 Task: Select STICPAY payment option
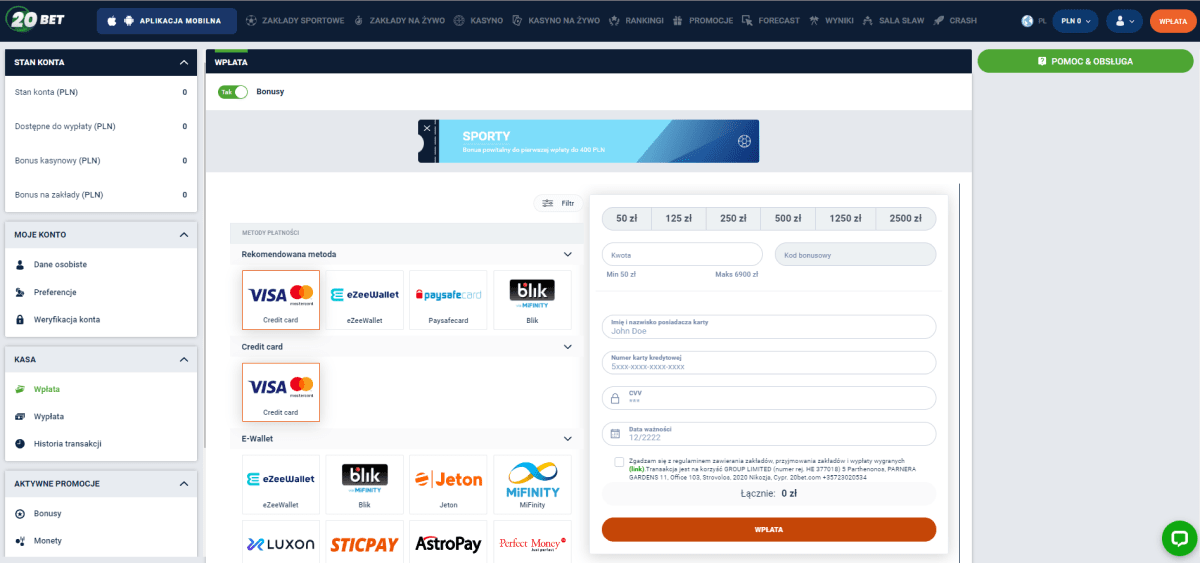[x=365, y=543]
